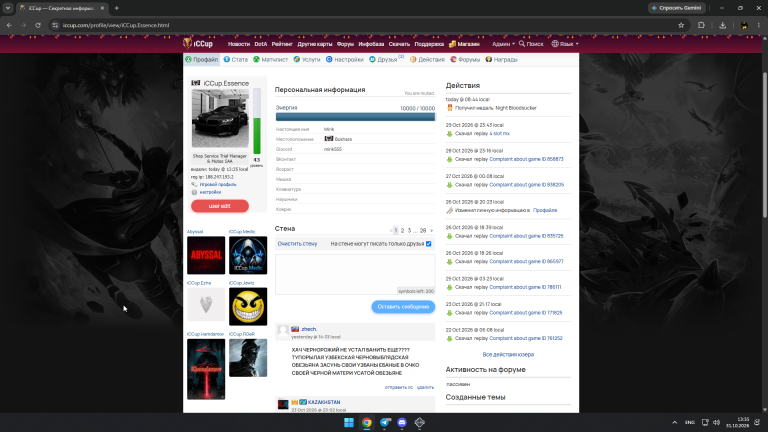This screenshot has width=768, height=432.
Task: Open Discord from the taskbar
Action: pos(402,422)
